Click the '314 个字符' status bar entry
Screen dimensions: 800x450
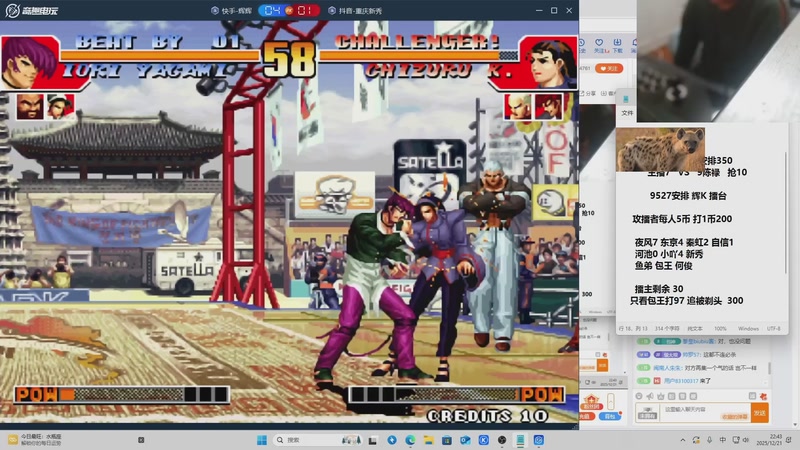click(667, 329)
